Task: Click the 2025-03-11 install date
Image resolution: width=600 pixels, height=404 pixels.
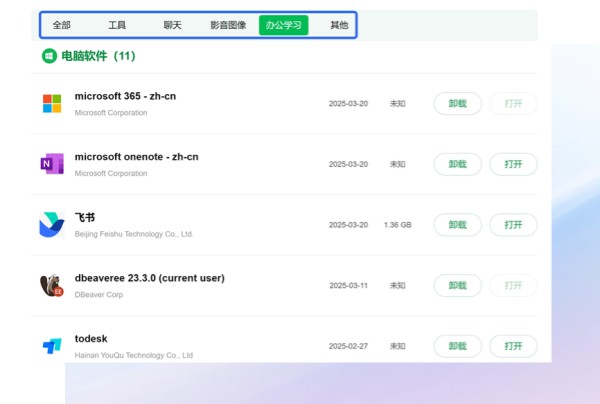Action: tap(348, 286)
